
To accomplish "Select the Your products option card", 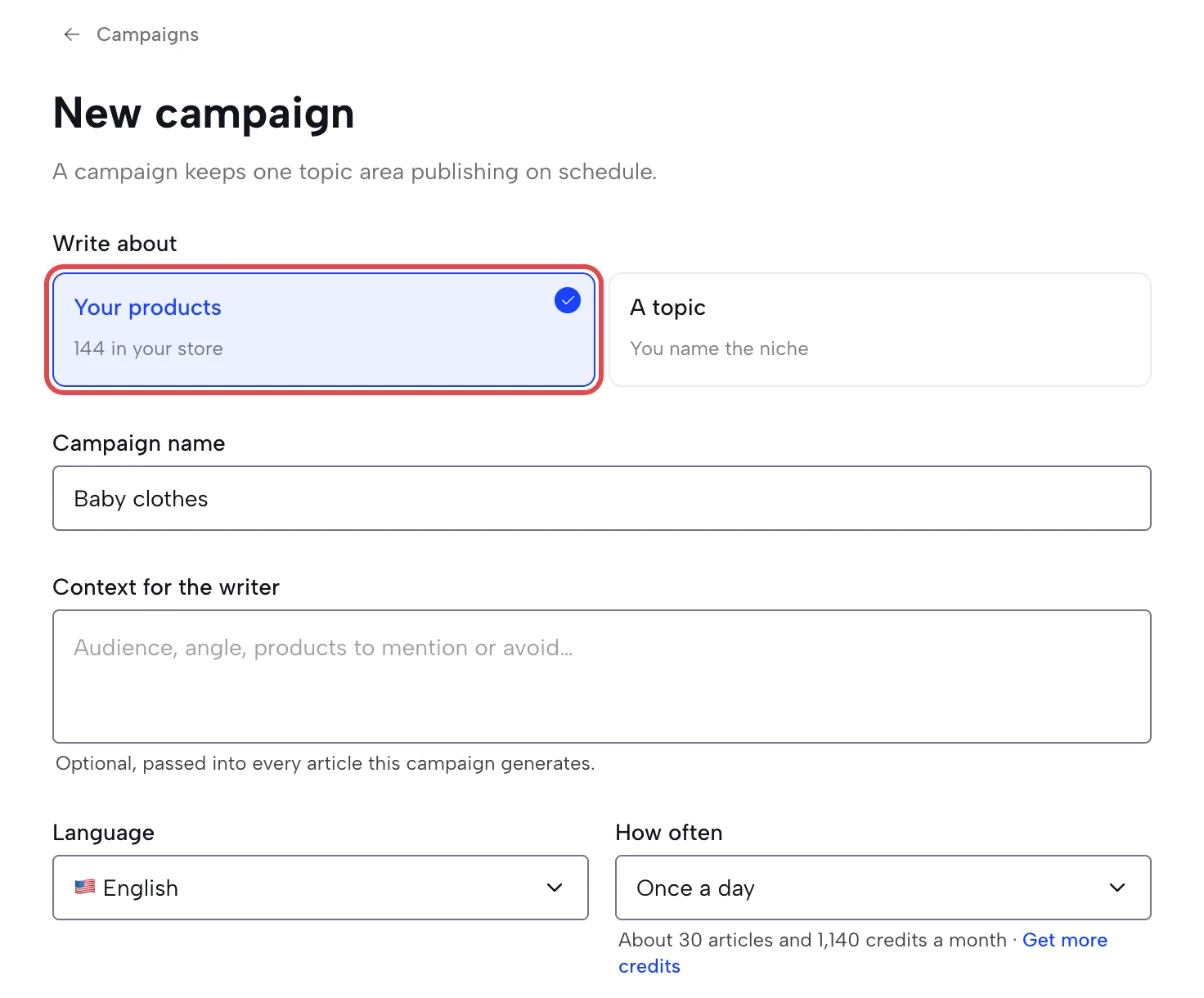I will [324, 329].
